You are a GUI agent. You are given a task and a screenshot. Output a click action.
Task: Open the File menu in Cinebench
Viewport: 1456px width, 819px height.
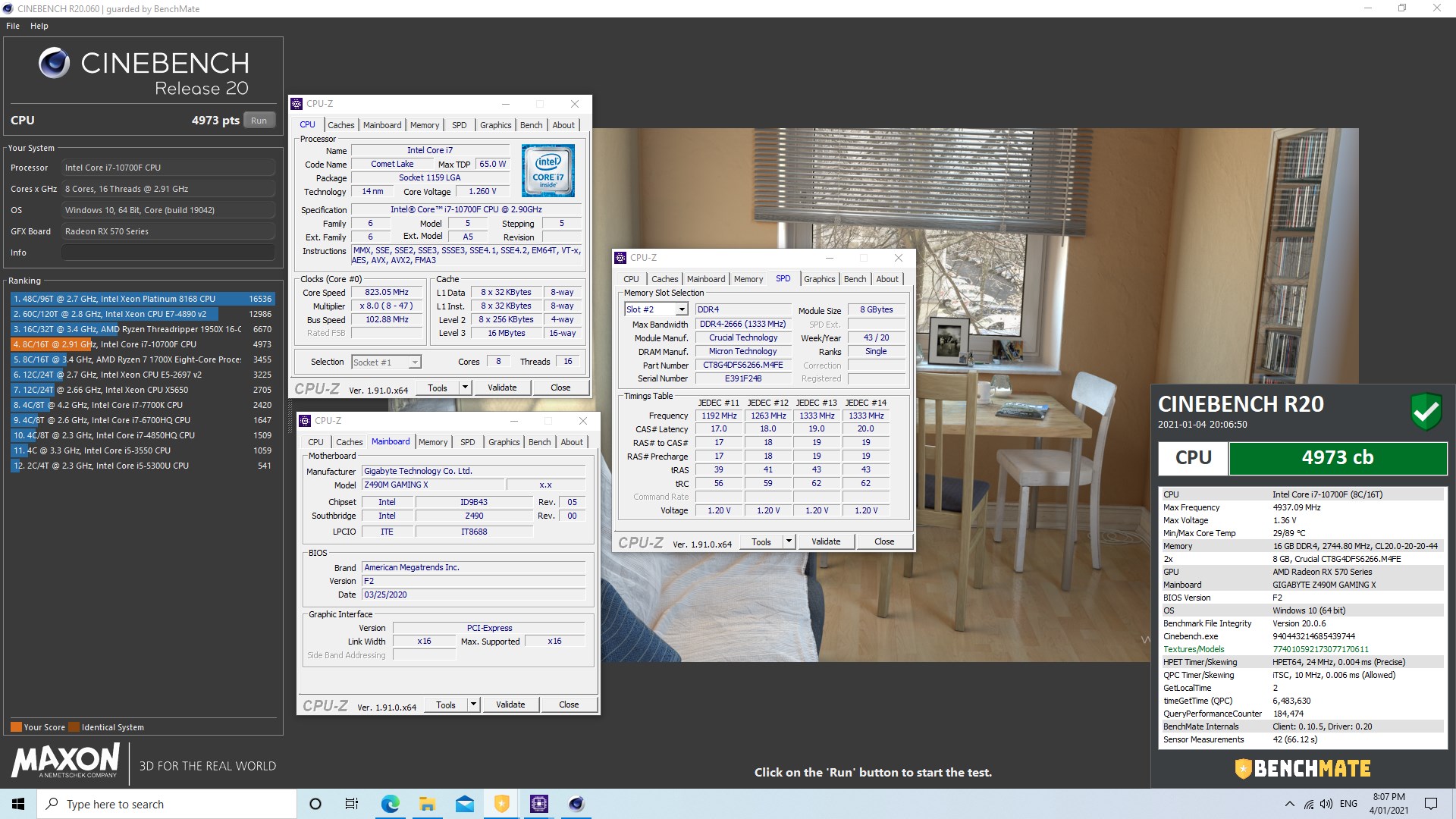(13, 26)
